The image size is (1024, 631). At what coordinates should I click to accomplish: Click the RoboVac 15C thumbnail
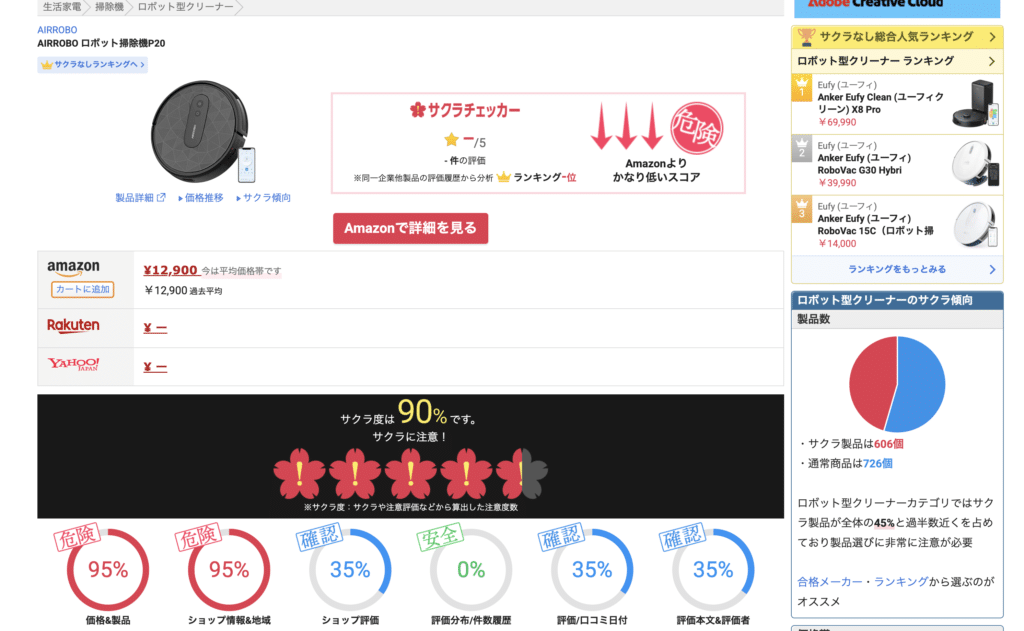pyautogui.click(x=976, y=225)
